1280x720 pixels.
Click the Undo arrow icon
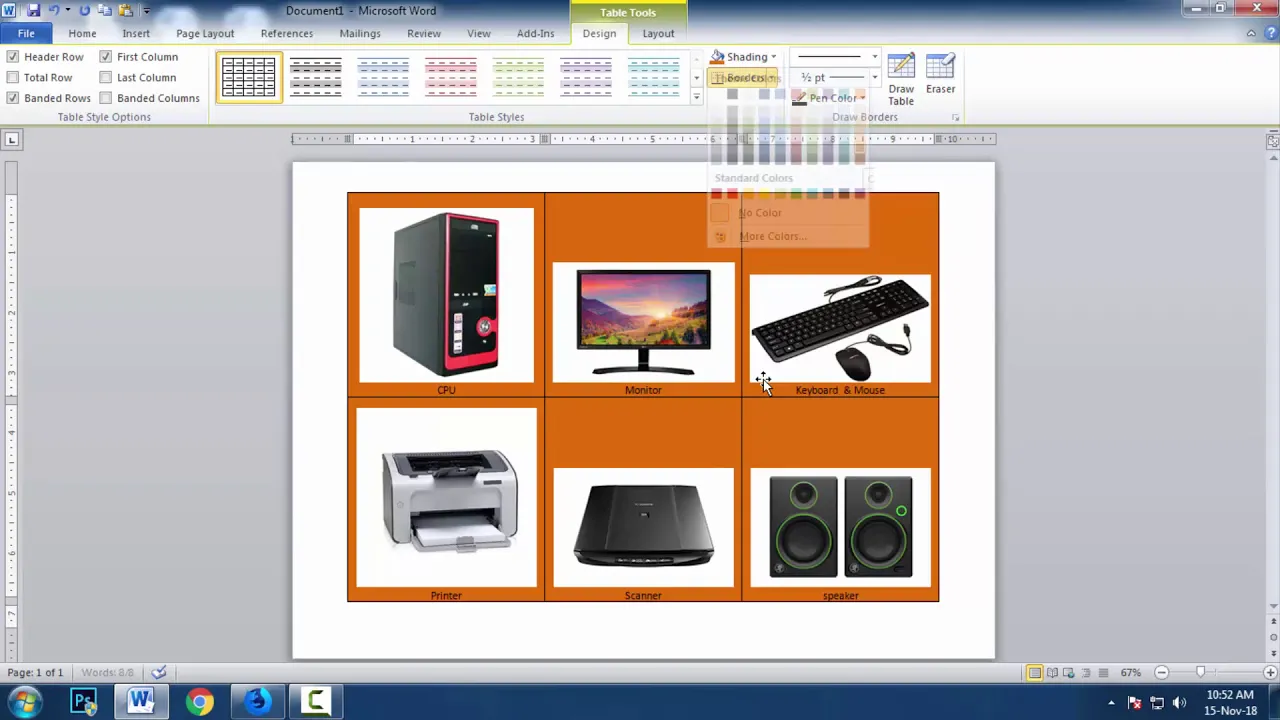[53, 10]
